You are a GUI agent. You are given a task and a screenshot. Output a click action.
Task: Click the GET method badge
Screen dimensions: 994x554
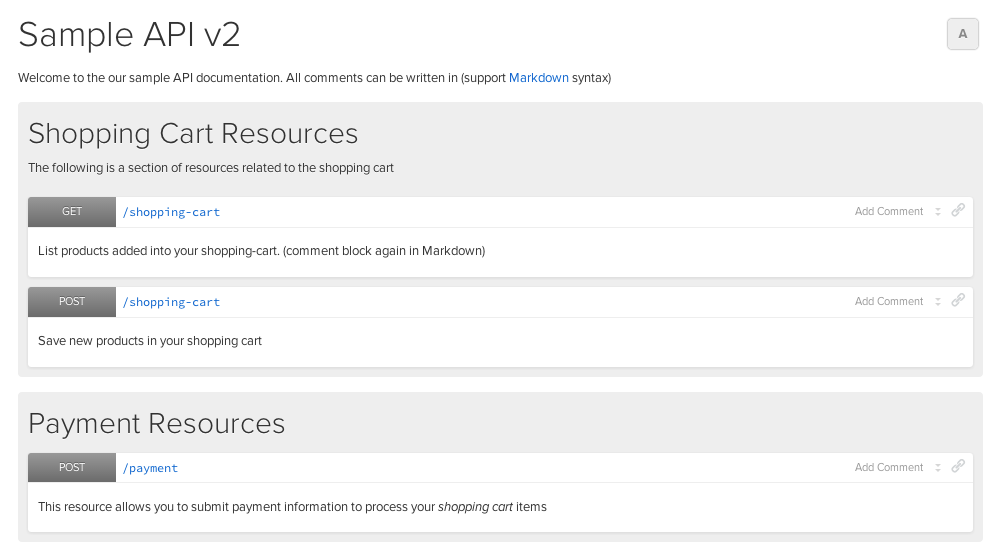click(72, 212)
